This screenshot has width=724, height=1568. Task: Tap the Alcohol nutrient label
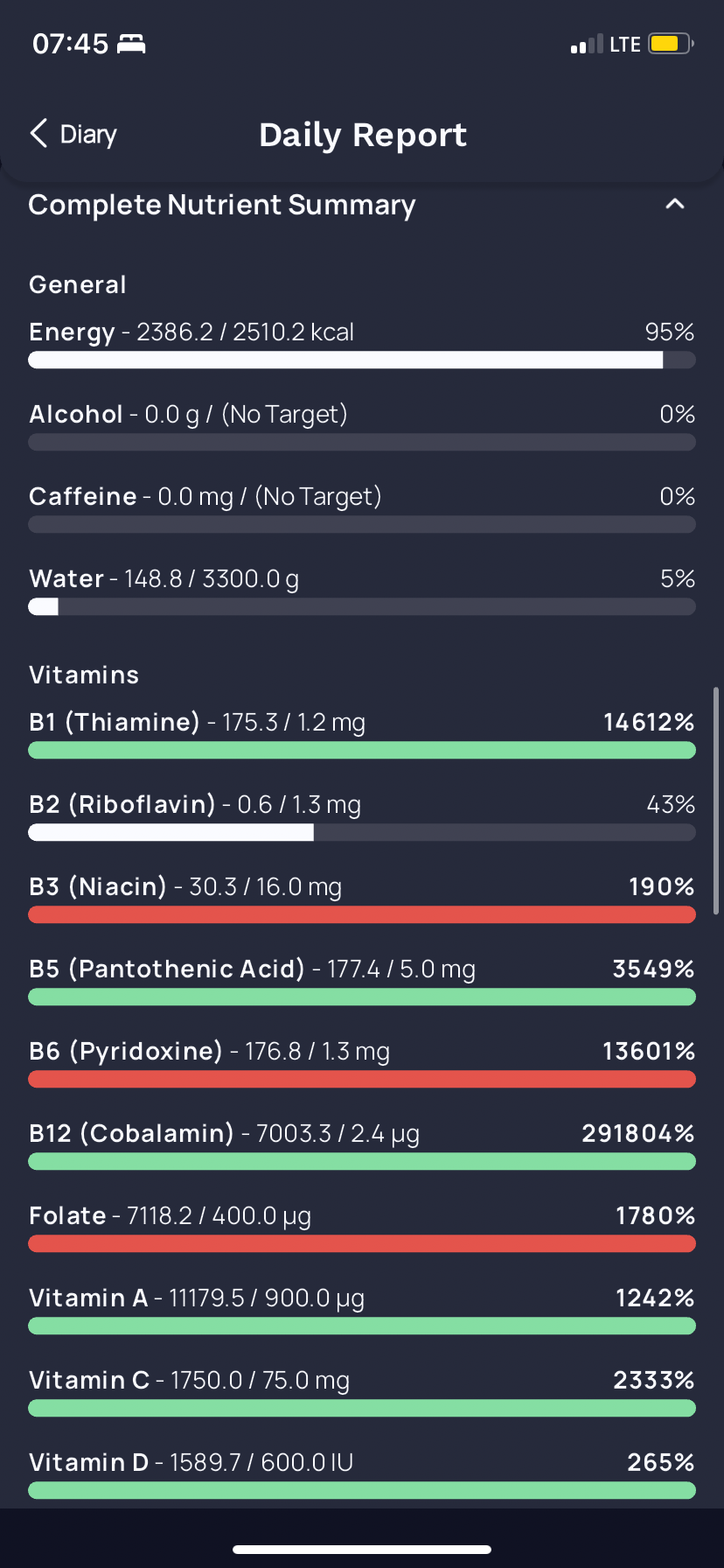point(76,415)
